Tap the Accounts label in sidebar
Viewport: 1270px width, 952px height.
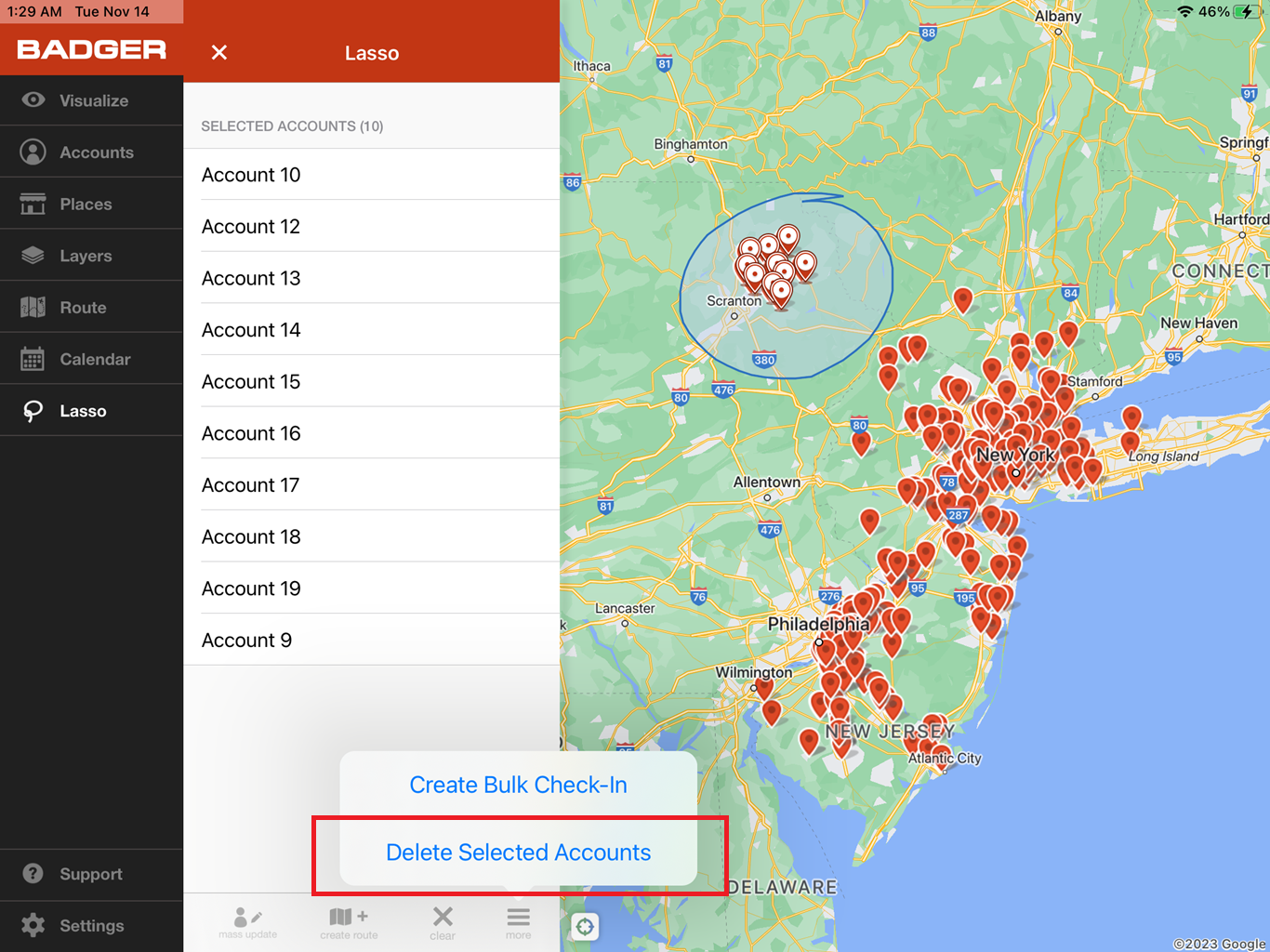[97, 152]
